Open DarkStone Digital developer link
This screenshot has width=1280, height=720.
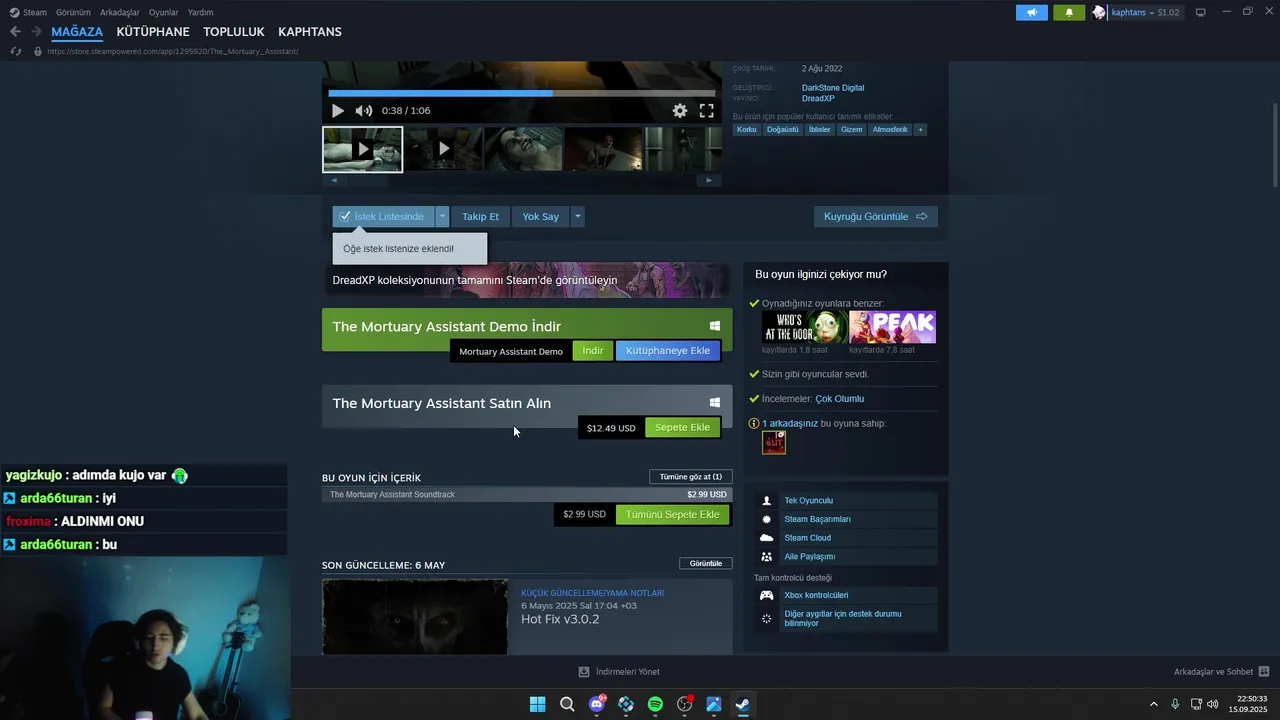(x=833, y=88)
